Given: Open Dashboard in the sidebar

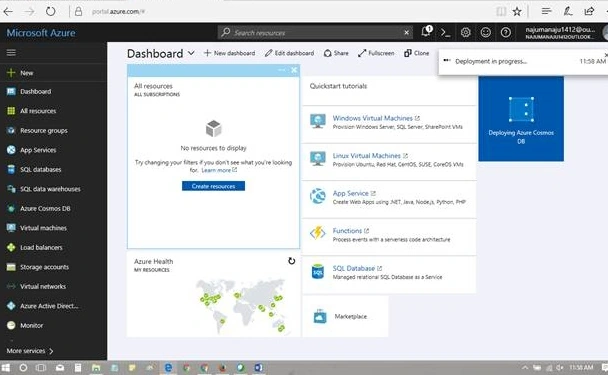Looking at the screenshot, I should (35, 92).
